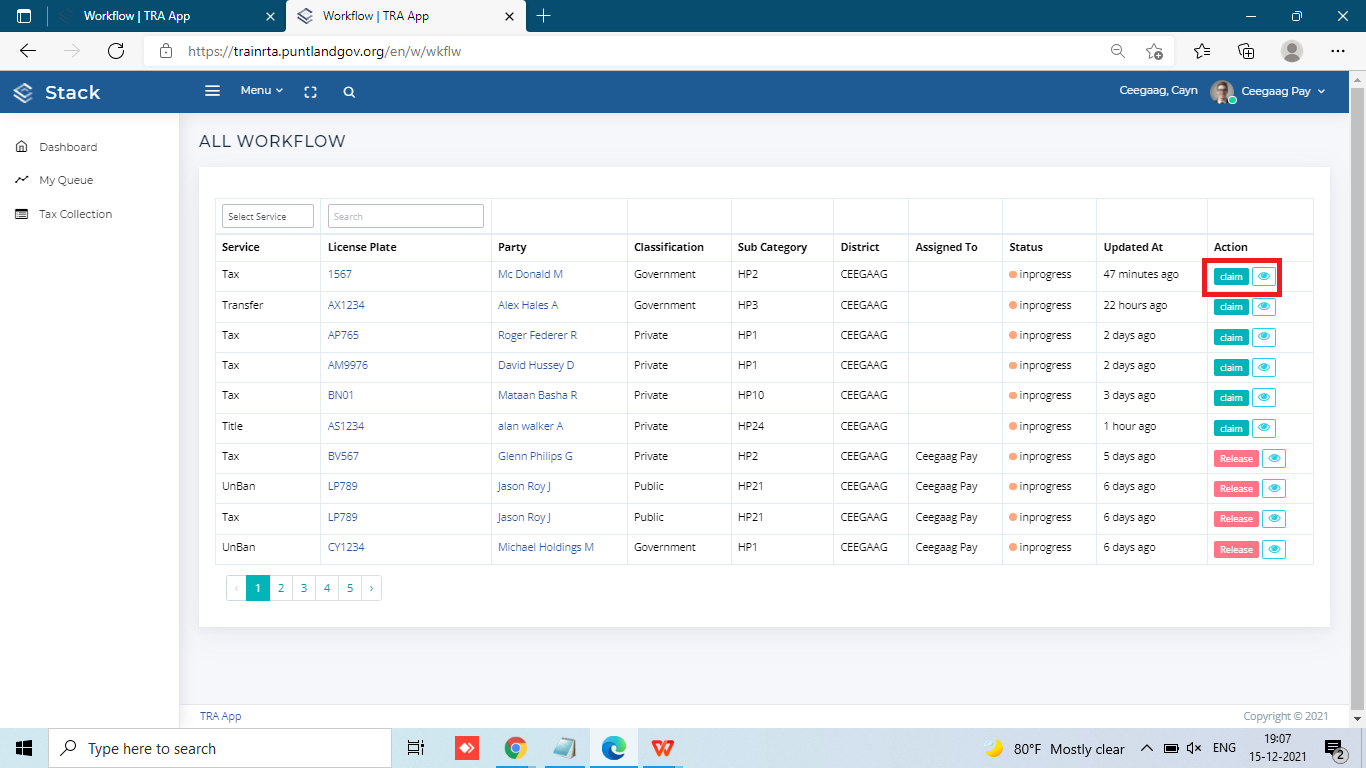Click the Search filter input field
1366x768 pixels.
click(406, 216)
